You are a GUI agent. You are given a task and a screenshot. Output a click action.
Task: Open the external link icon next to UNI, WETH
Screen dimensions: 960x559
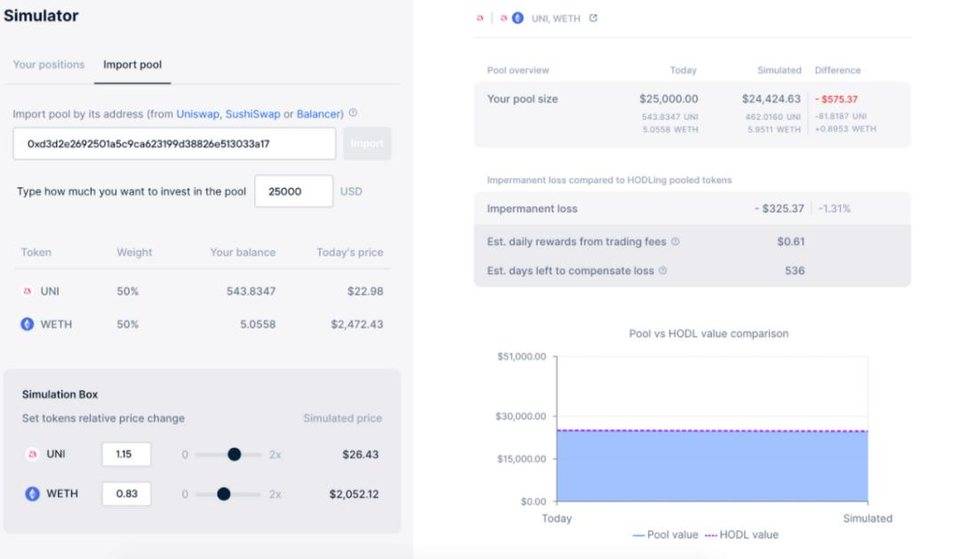pyautogui.click(x=593, y=18)
